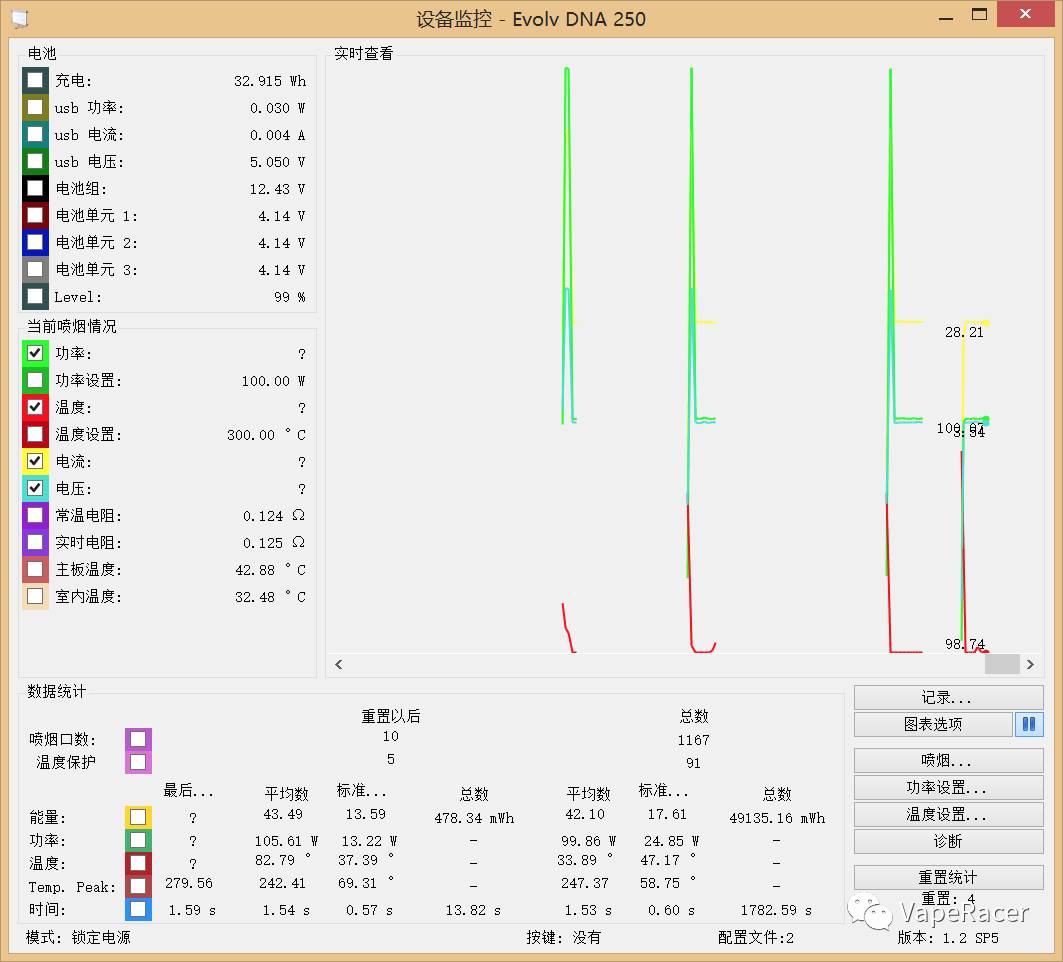The image size is (1063, 962).
Task: Click the 喷烟... button
Action: tap(948, 761)
